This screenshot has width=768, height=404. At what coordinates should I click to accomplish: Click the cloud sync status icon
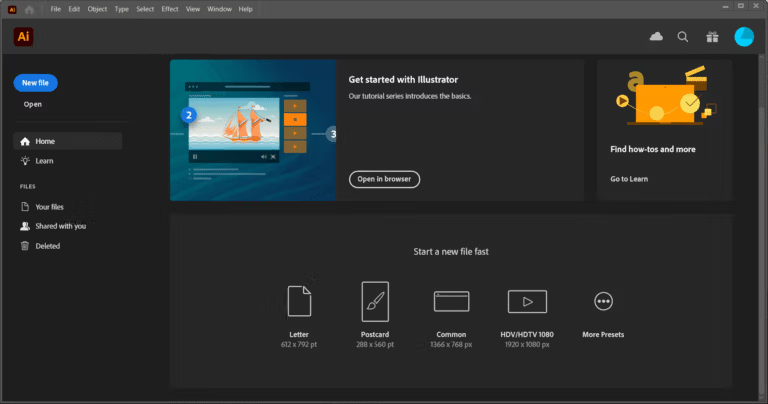tap(656, 37)
